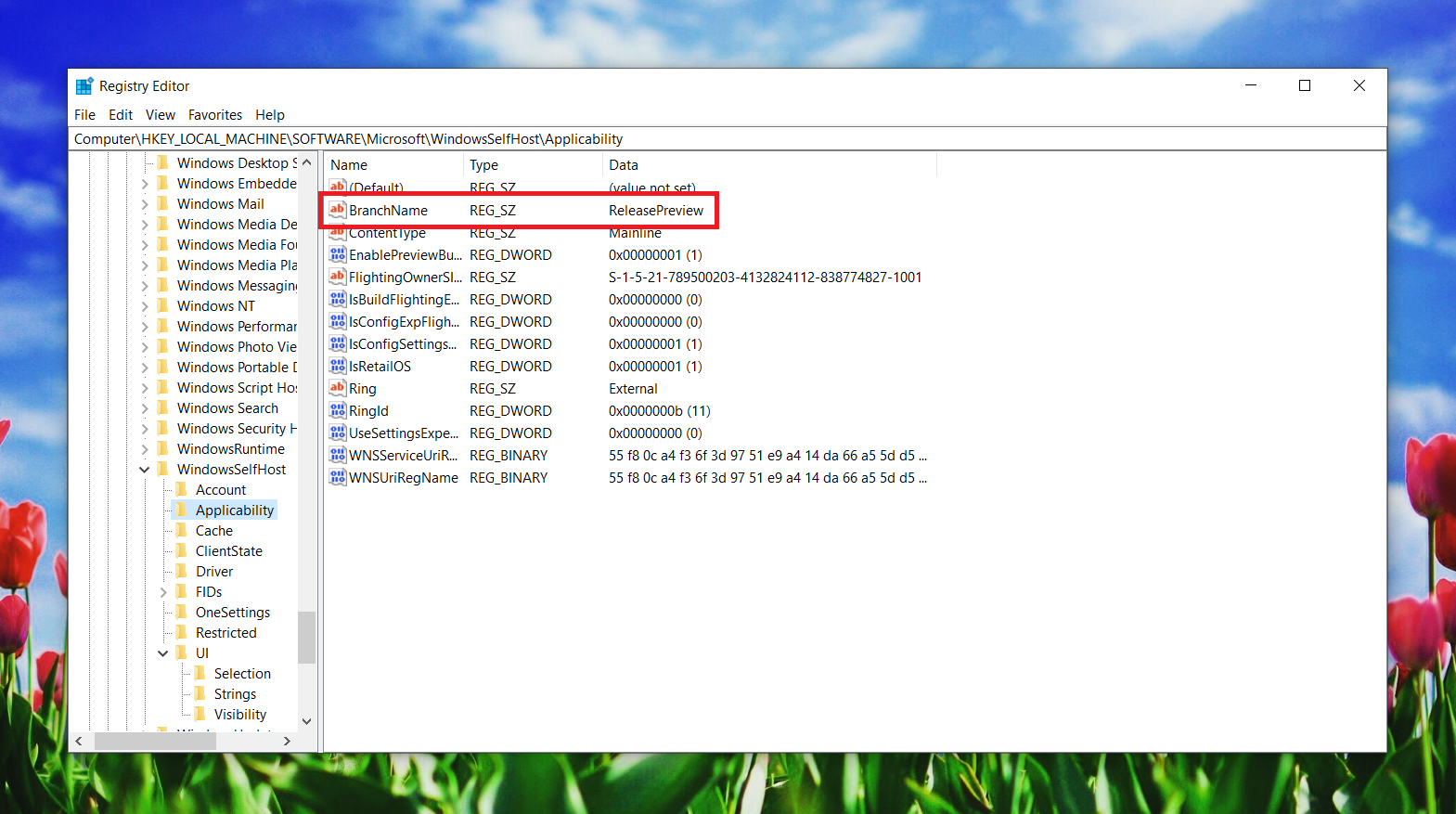Select the WindowsRuntime tree key
Image resolution: width=1456 pixels, height=814 pixels.
click(231, 449)
